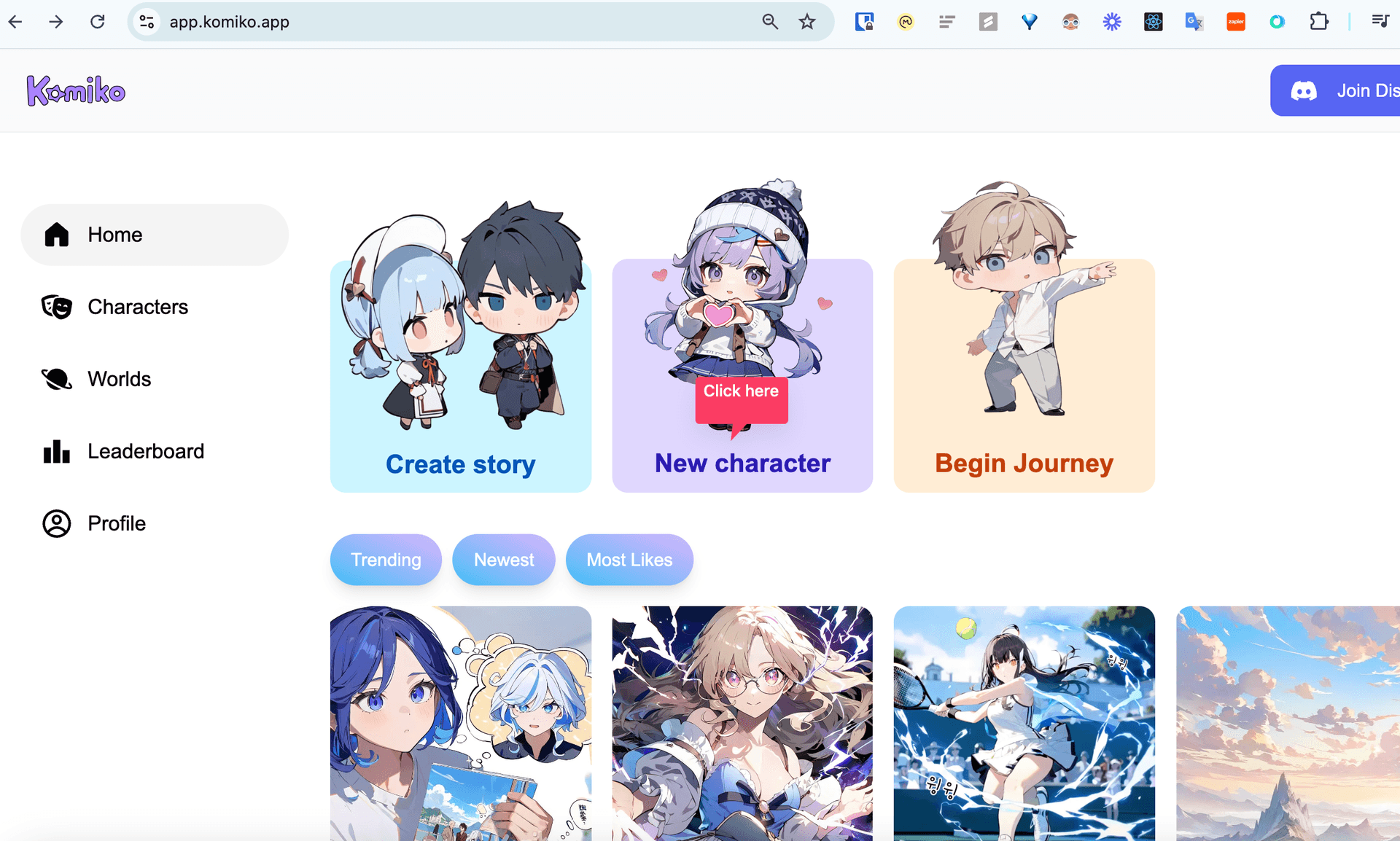Open the Characters section icon
1400x841 pixels.
pos(57,307)
